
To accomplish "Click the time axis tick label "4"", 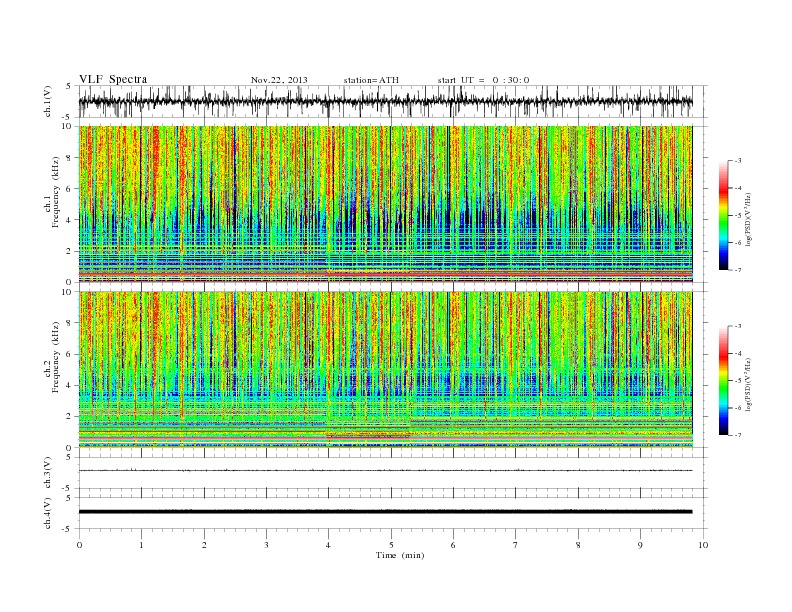I will (329, 545).
